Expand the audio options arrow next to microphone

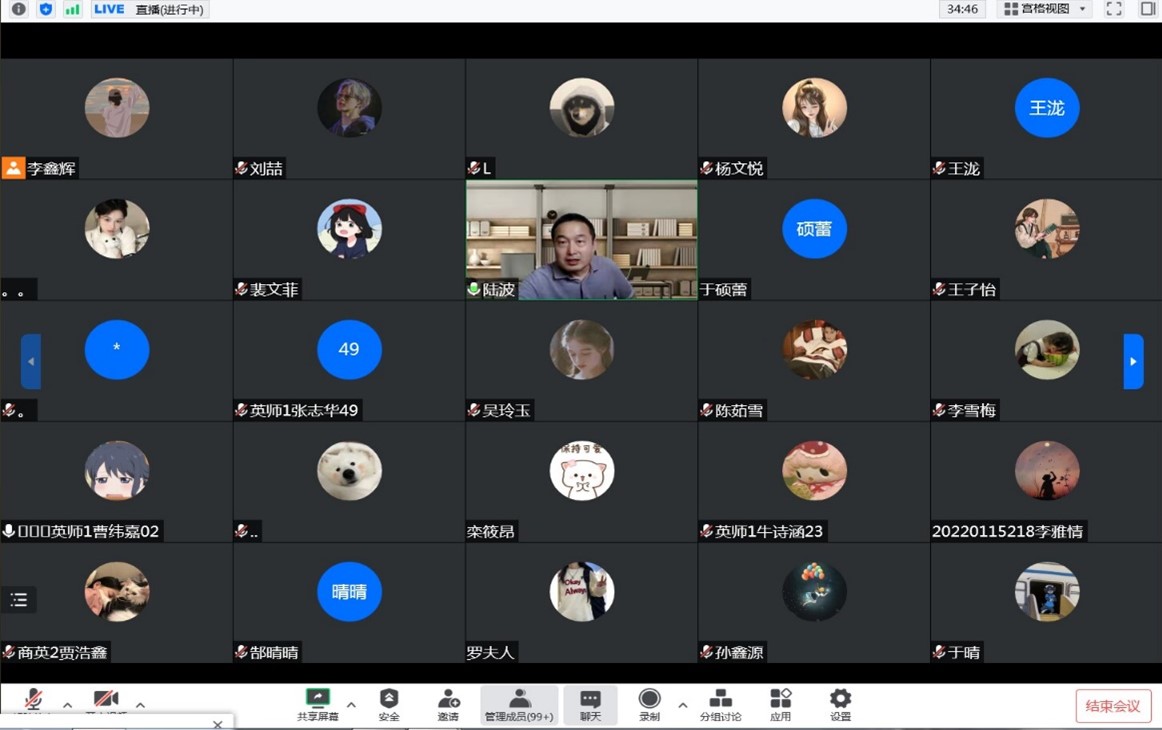pos(67,705)
